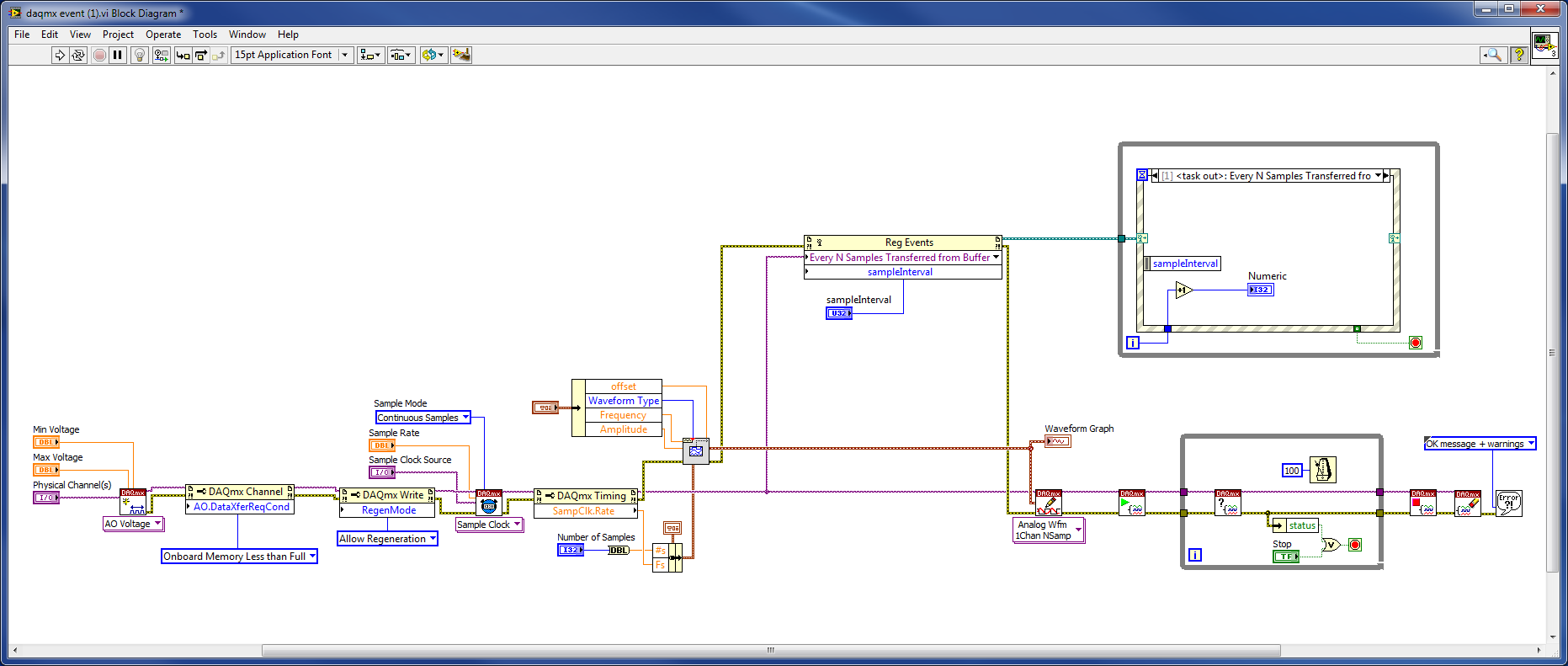
Task: Click the 100 numeric constant
Action: click(x=1292, y=471)
